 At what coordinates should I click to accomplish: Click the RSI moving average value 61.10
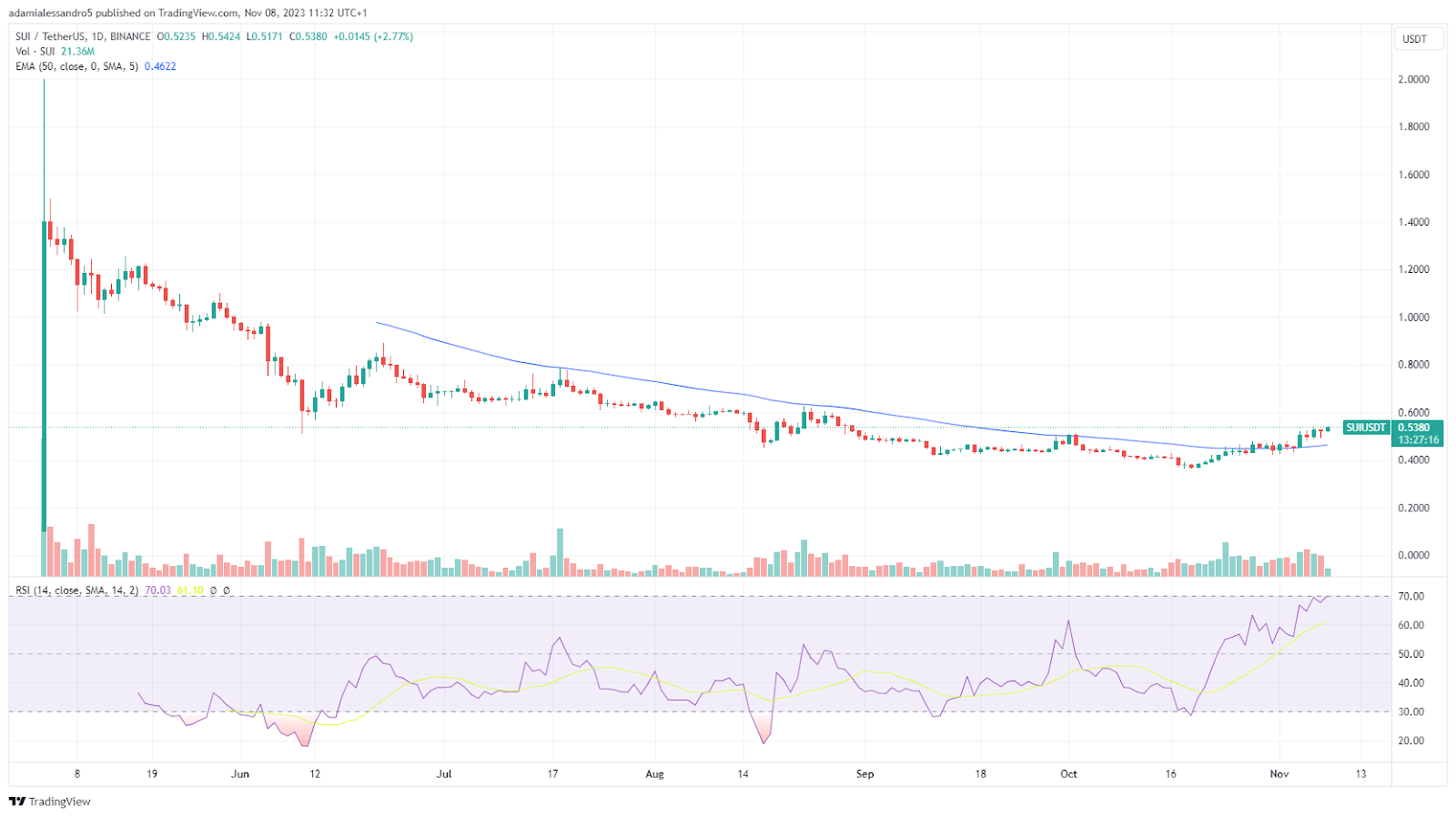(190, 590)
